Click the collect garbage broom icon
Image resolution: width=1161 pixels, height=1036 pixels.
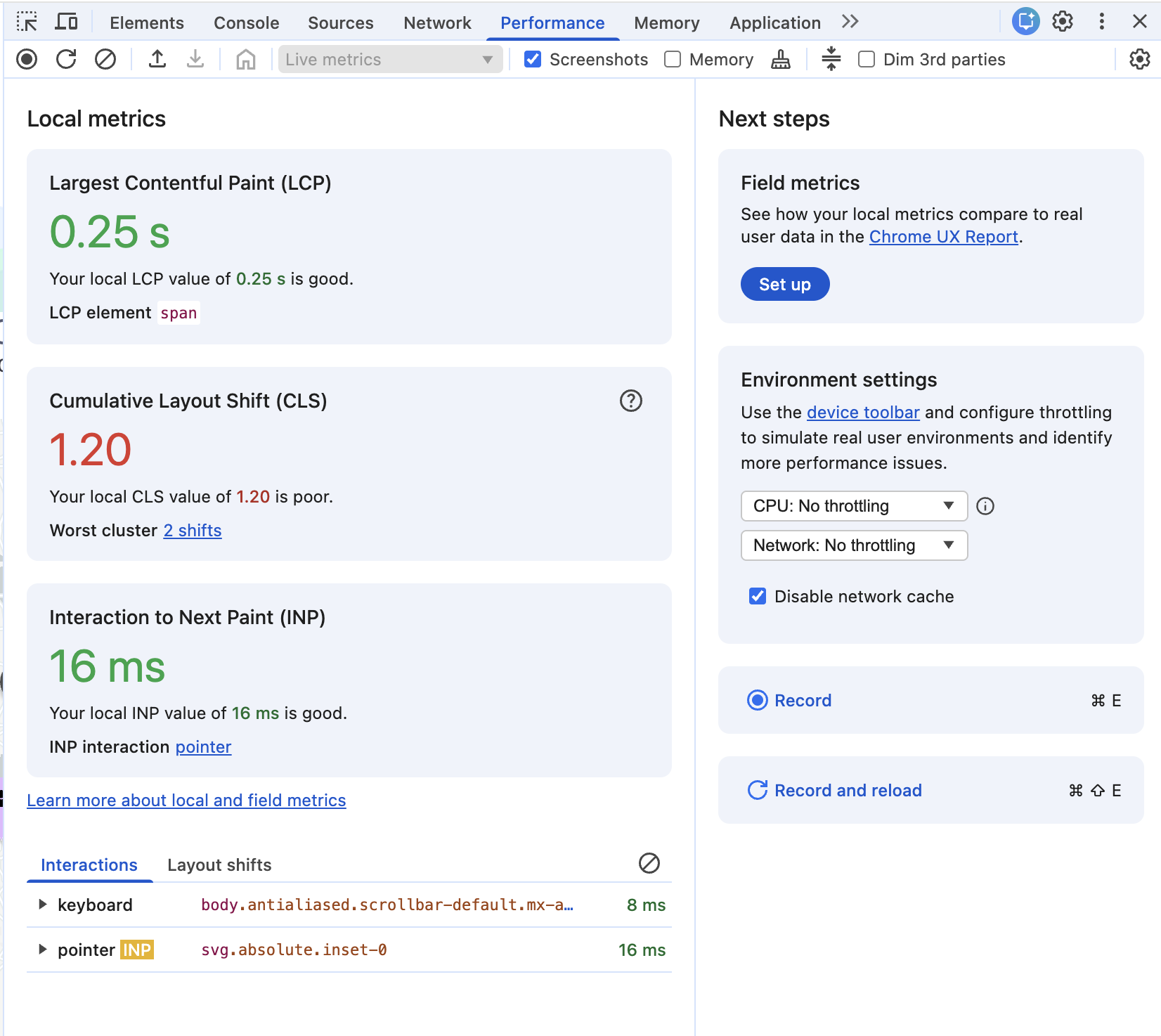[780, 60]
